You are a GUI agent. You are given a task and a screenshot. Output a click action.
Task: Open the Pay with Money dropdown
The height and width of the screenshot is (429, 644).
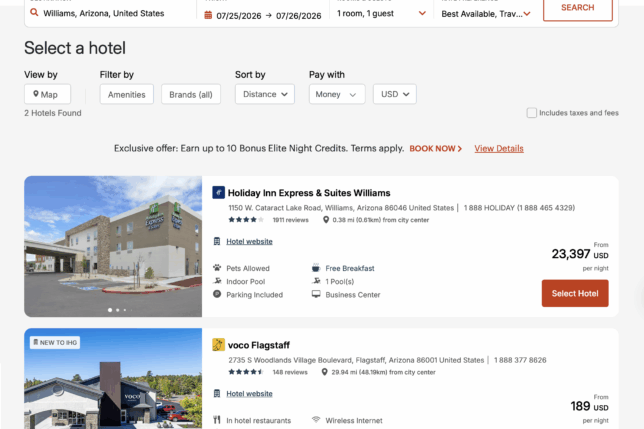[337, 94]
